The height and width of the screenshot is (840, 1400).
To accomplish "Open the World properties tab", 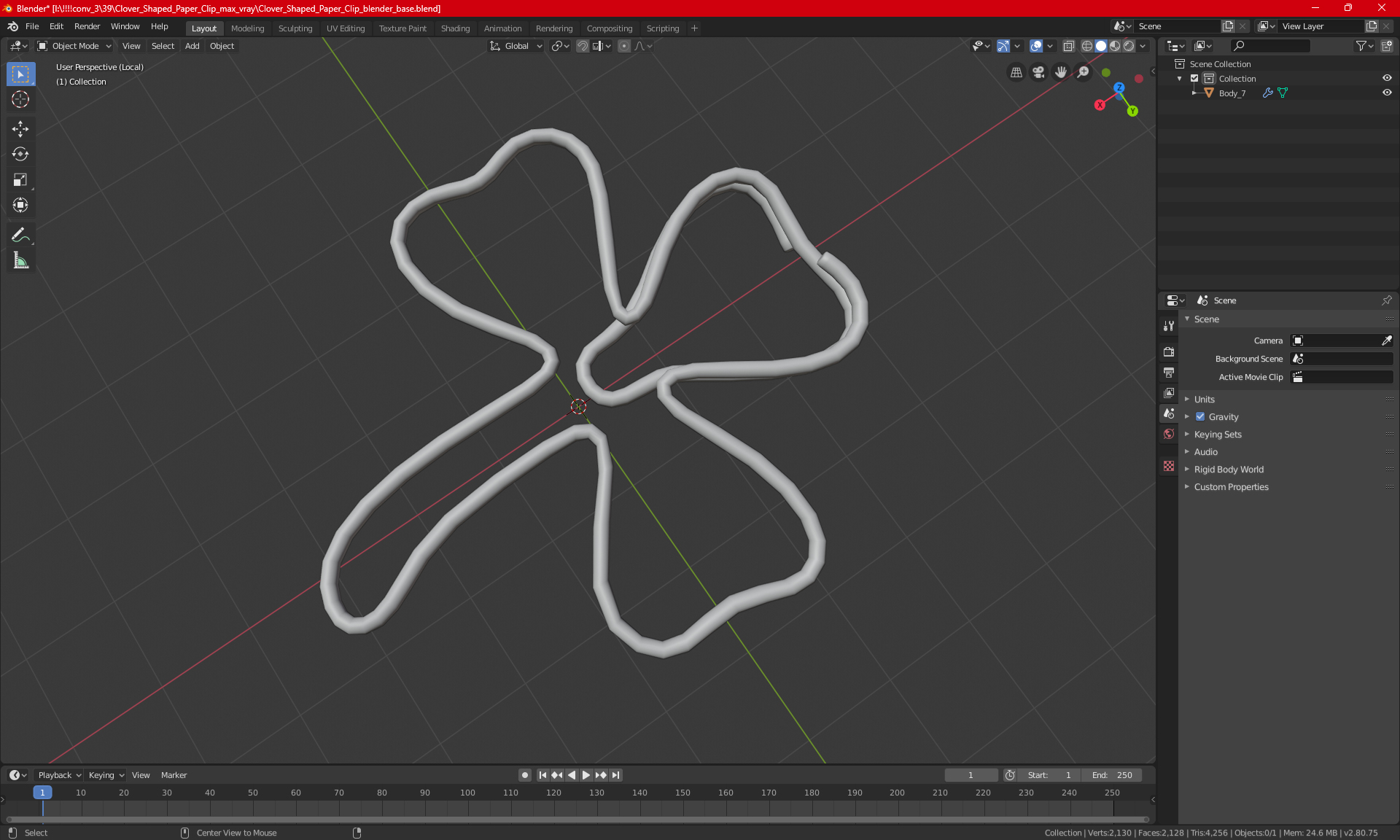I will point(1169,434).
